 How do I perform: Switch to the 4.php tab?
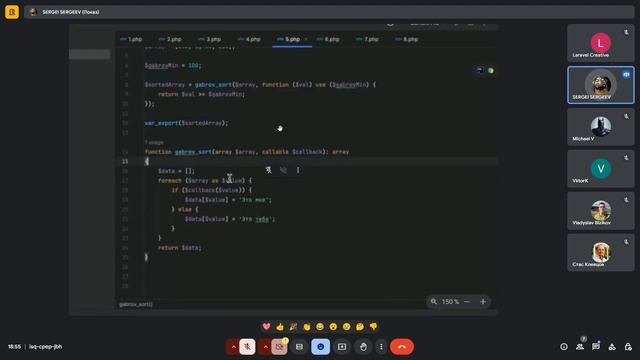coord(249,39)
